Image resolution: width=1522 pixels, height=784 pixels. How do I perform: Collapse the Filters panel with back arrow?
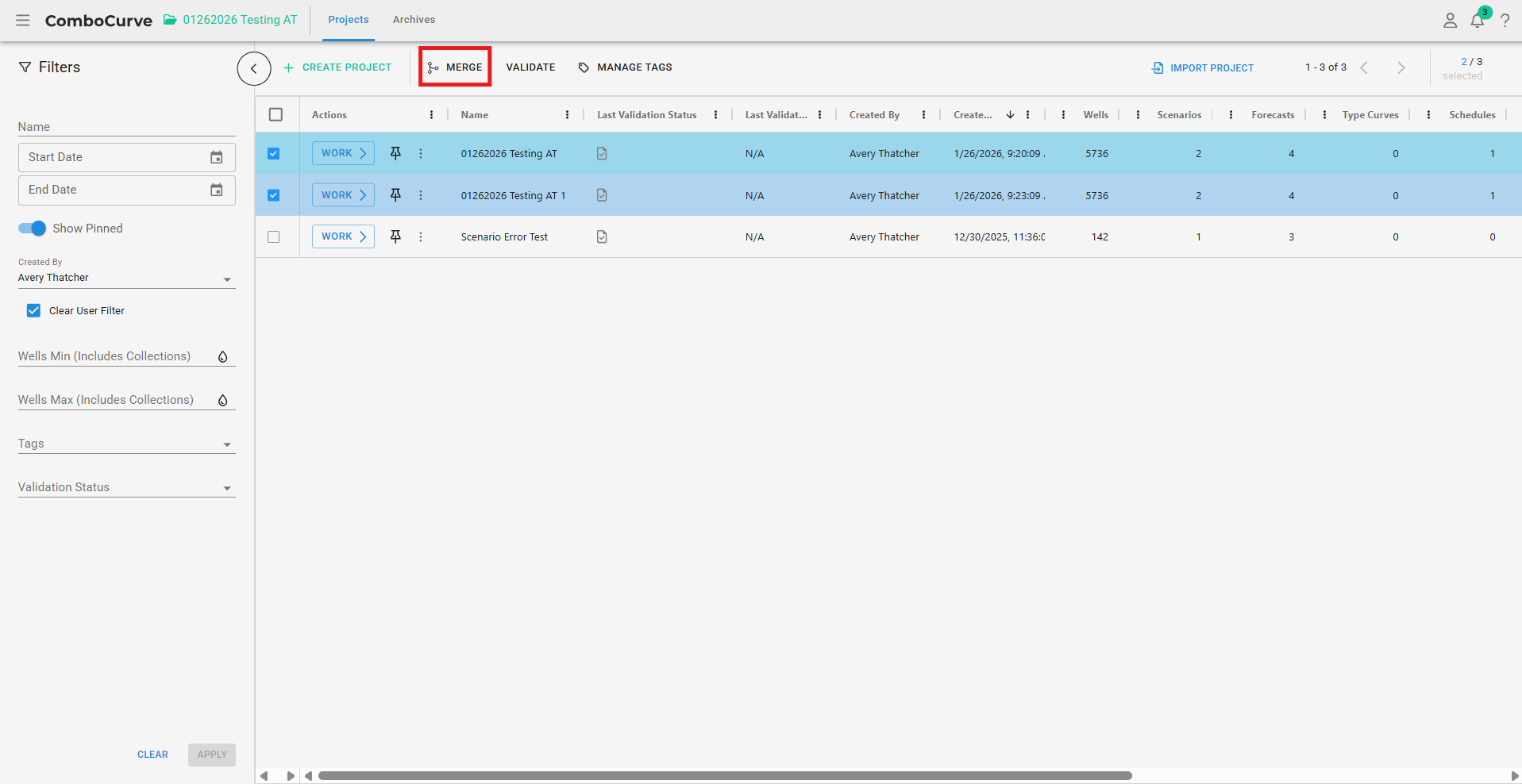254,68
